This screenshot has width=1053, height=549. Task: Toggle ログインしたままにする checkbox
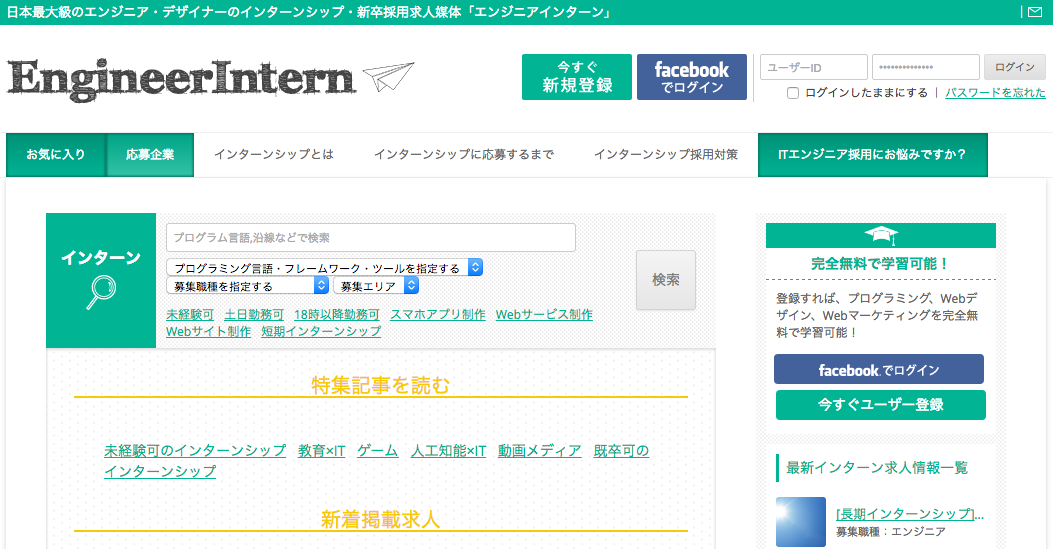(792, 93)
